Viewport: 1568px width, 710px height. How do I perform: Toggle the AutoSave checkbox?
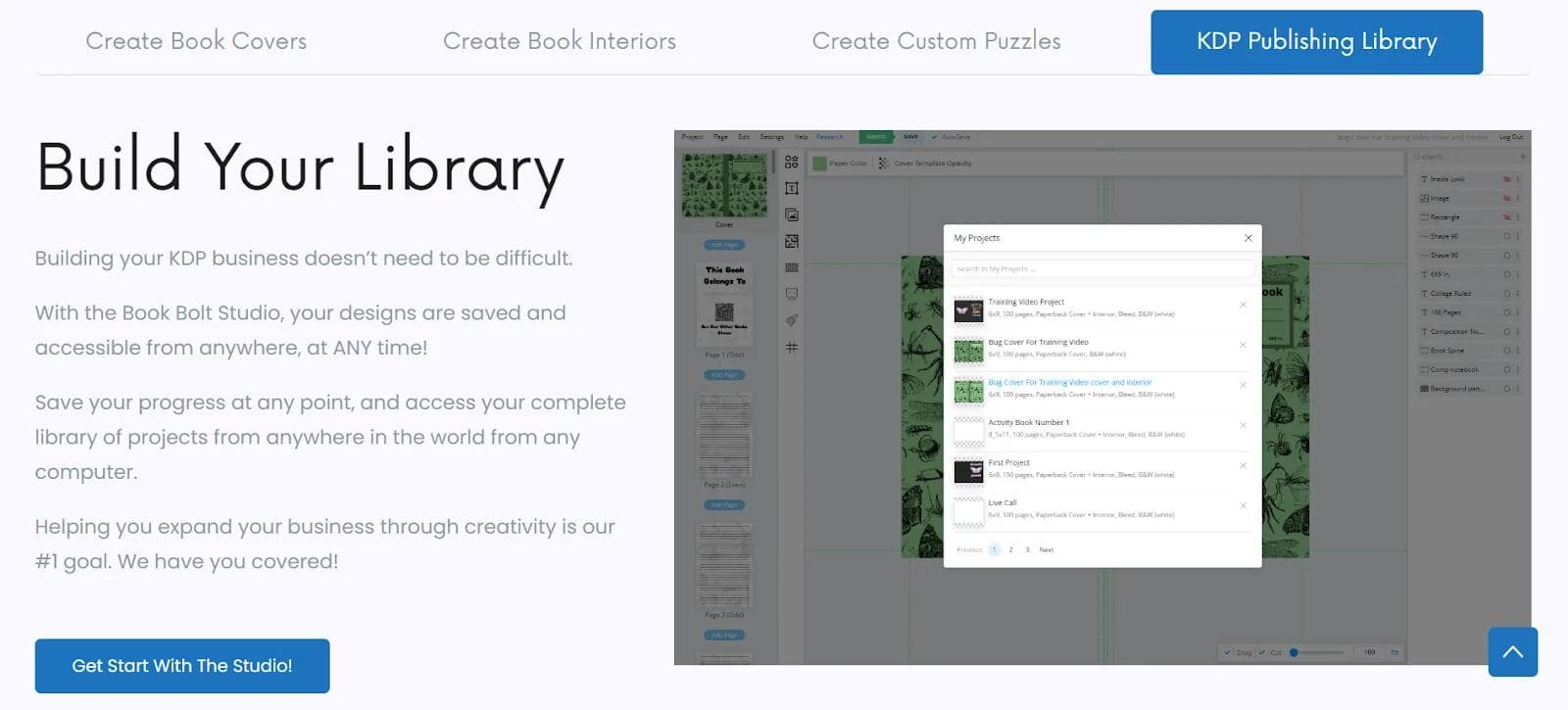(x=934, y=137)
